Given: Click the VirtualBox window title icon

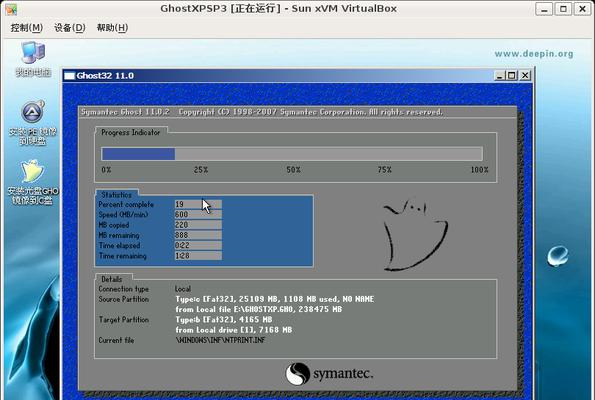Looking at the screenshot, I should (11, 9).
